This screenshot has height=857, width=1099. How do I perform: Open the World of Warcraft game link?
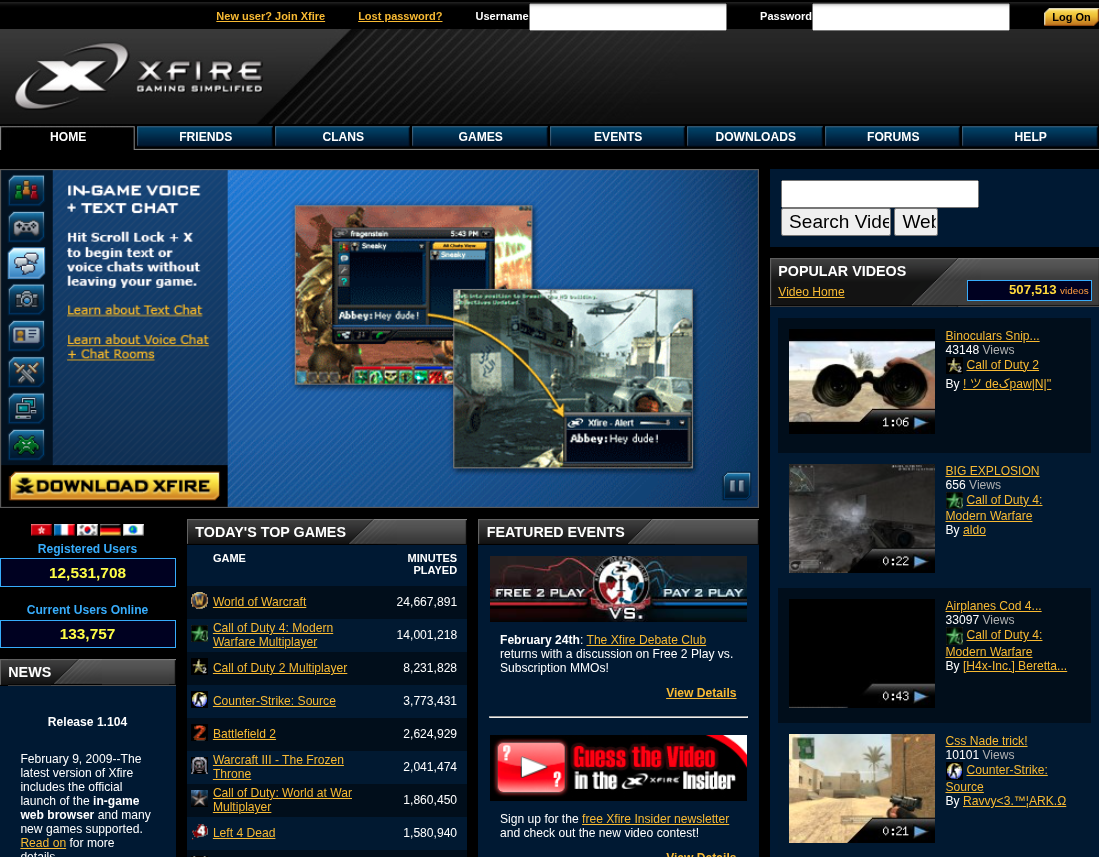(x=259, y=601)
